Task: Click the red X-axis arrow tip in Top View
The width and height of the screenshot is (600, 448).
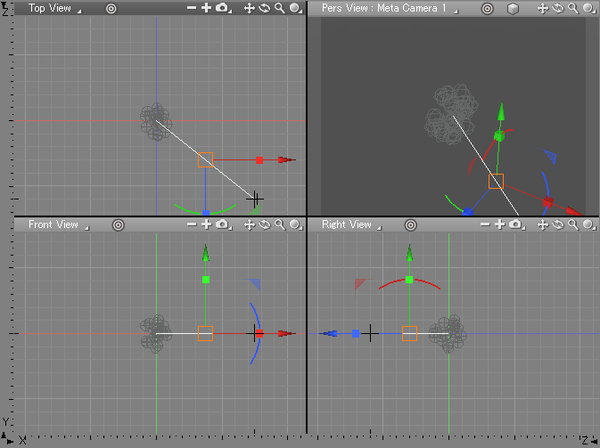Action: click(x=287, y=160)
